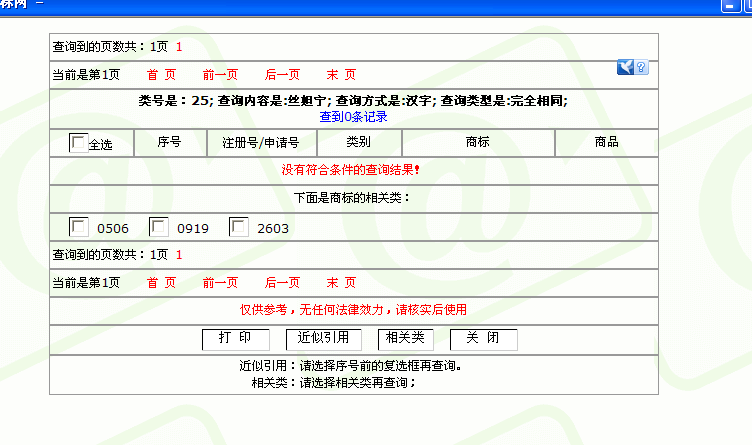This screenshot has height=445, width=752.
Task: Click the 近似引用 button
Action: tap(324, 340)
